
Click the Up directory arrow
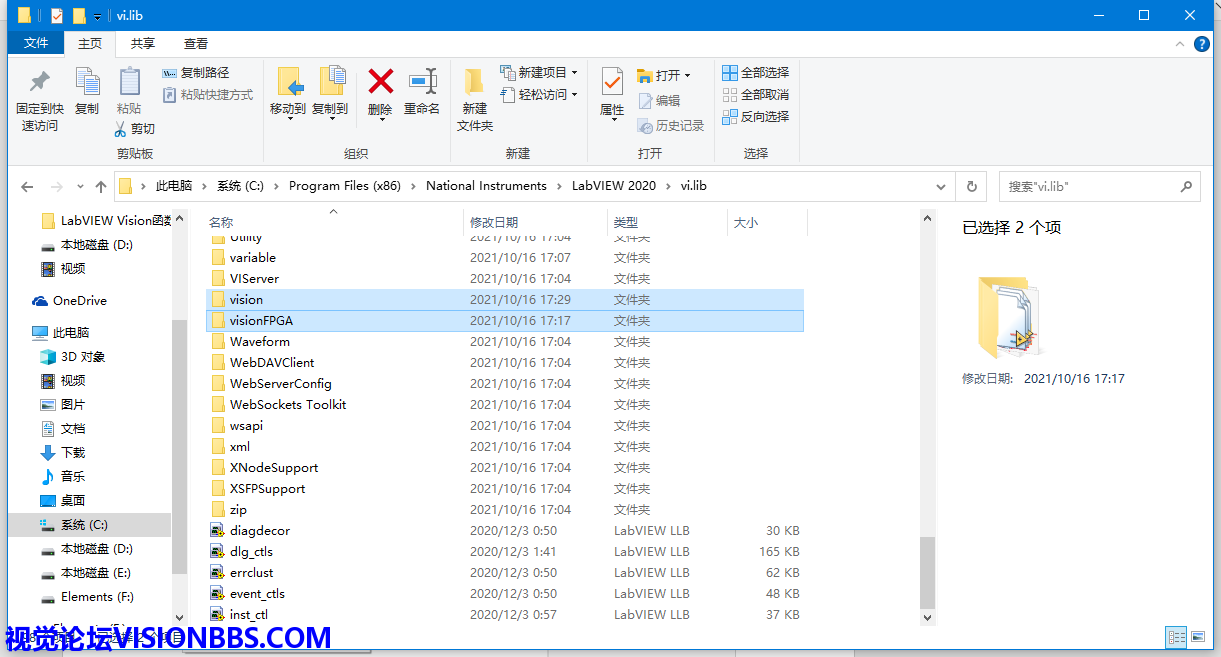coord(101,187)
